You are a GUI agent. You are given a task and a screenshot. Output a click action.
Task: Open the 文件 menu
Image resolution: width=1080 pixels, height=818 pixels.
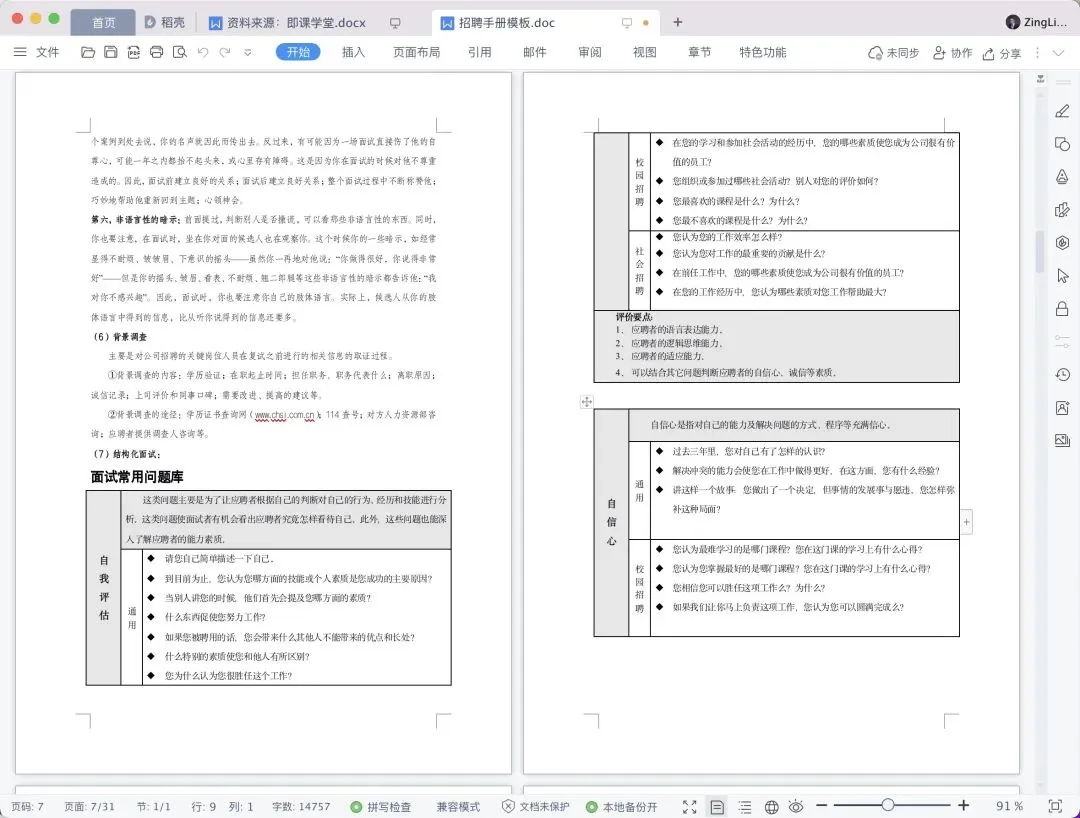click(37, 52)
